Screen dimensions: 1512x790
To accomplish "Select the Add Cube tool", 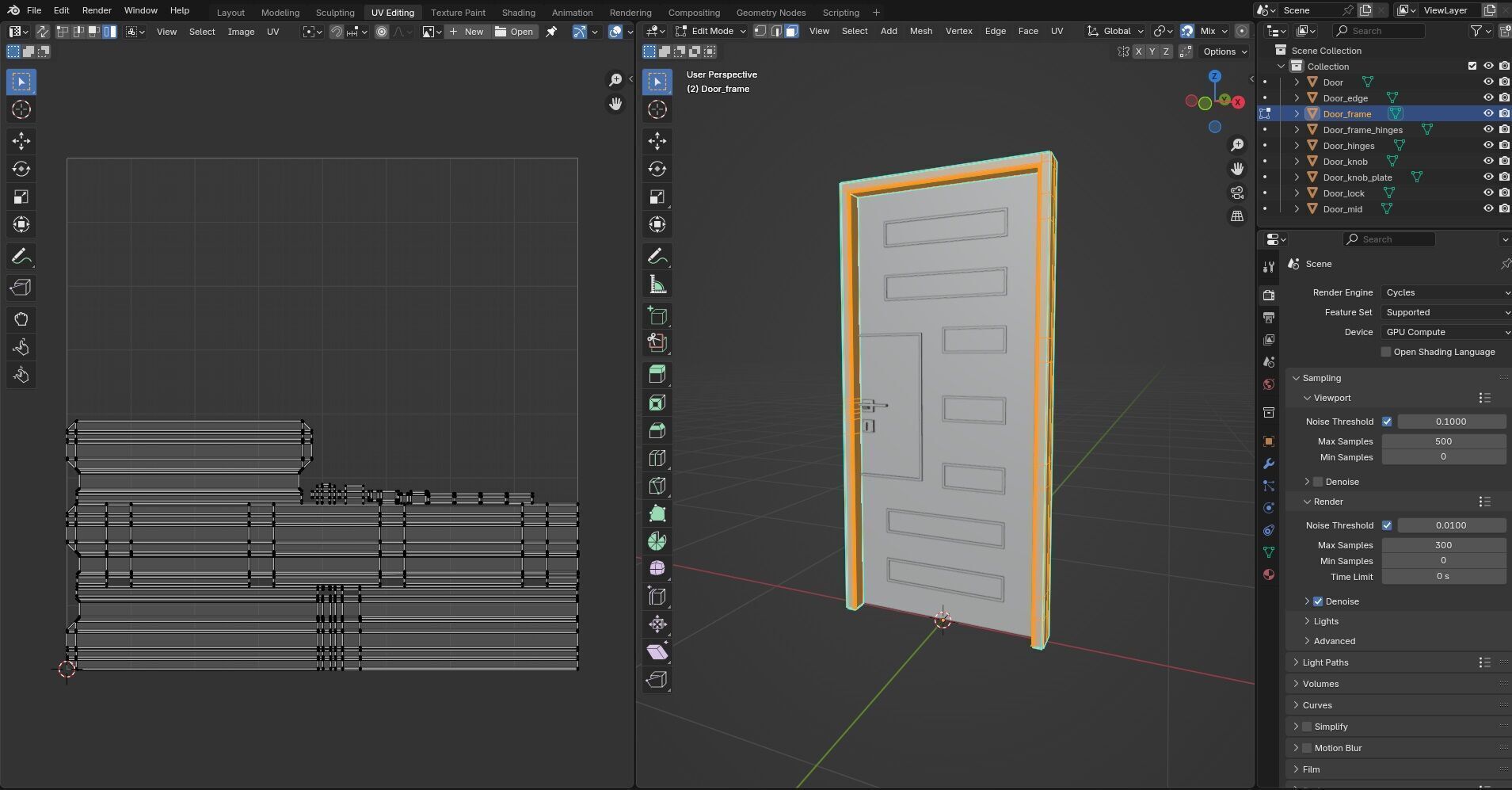I will pos(657,315).
